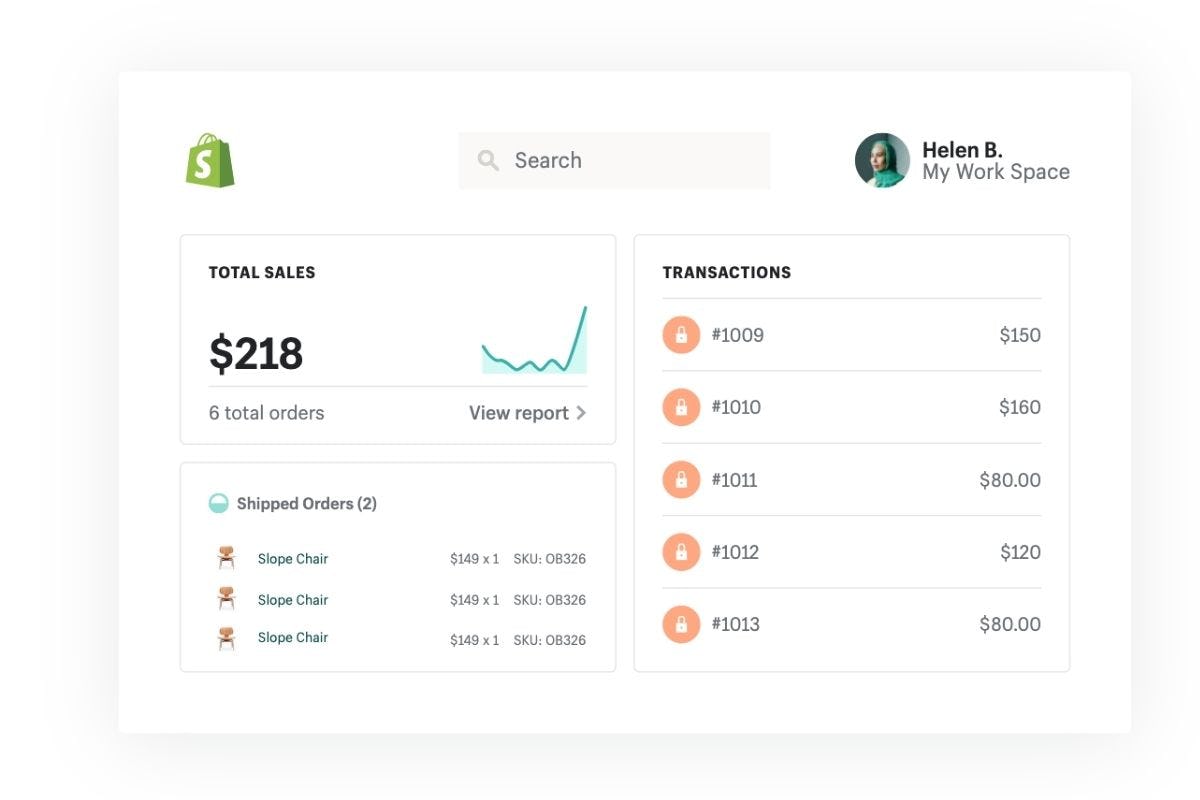Click the lock icon for transaction #1012
The width and height of the screenshot is (1200, 800).
(681, 552)
